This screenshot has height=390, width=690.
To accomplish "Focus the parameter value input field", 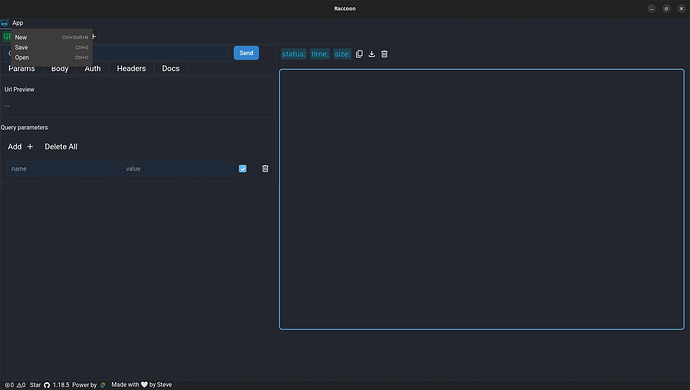I will 177,169.
